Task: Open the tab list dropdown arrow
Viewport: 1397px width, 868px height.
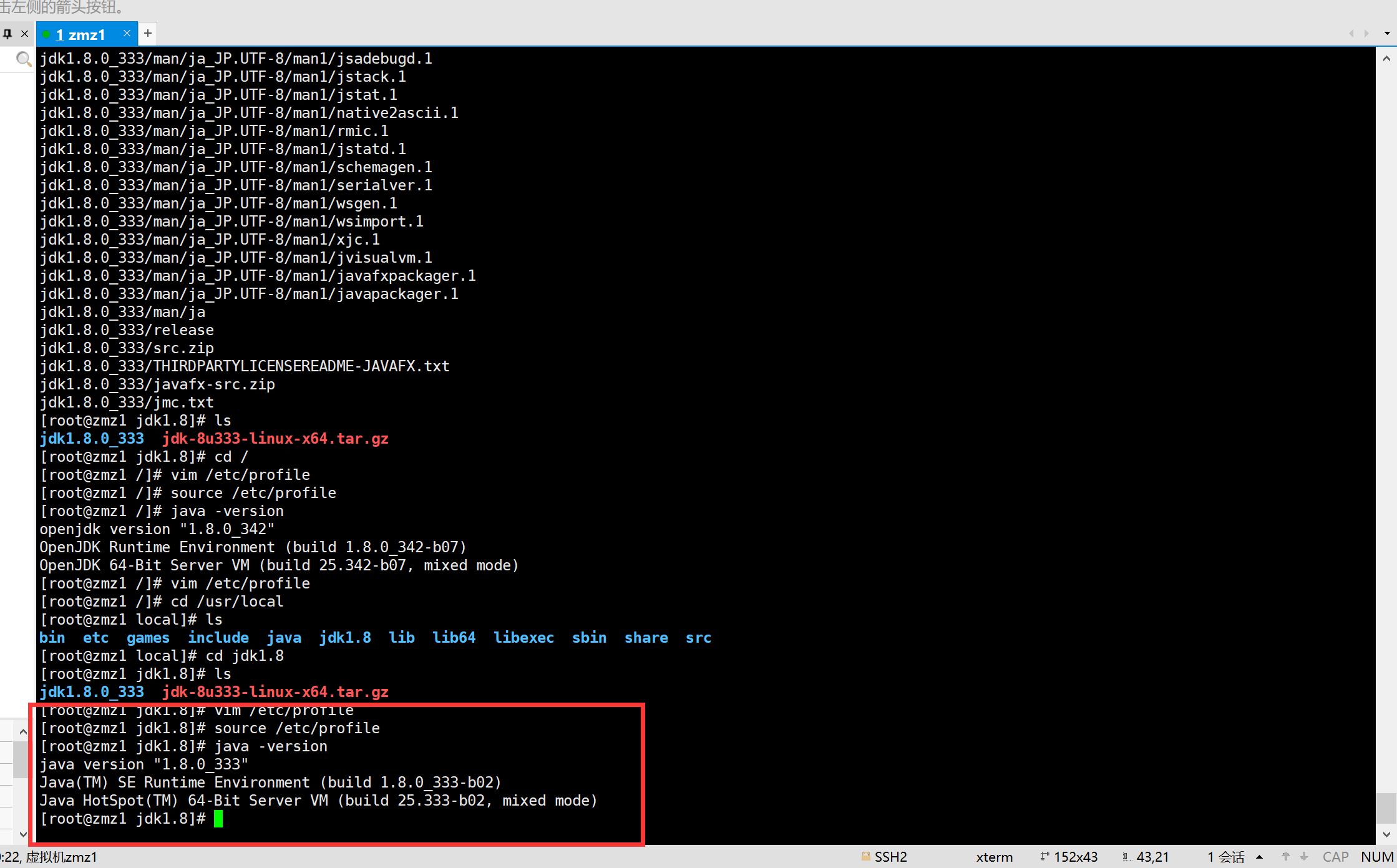Action: [1386, 33]
